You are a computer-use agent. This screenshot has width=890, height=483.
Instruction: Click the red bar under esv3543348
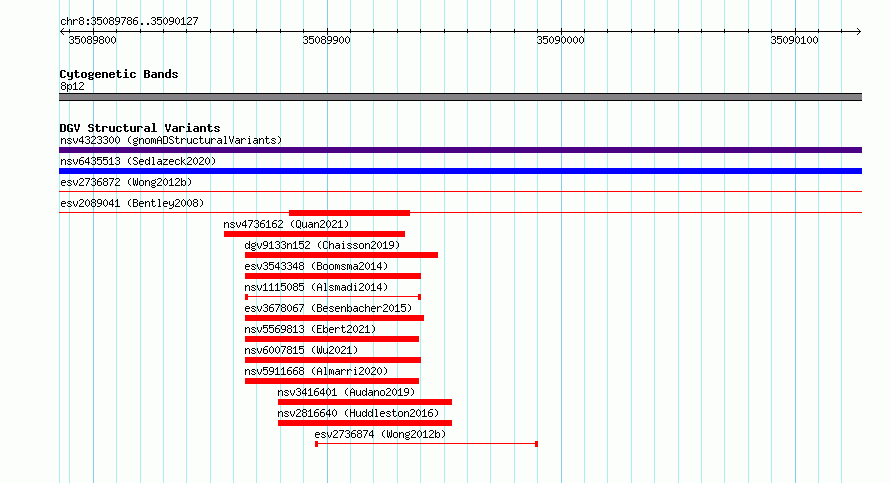(x=333, y=276)
